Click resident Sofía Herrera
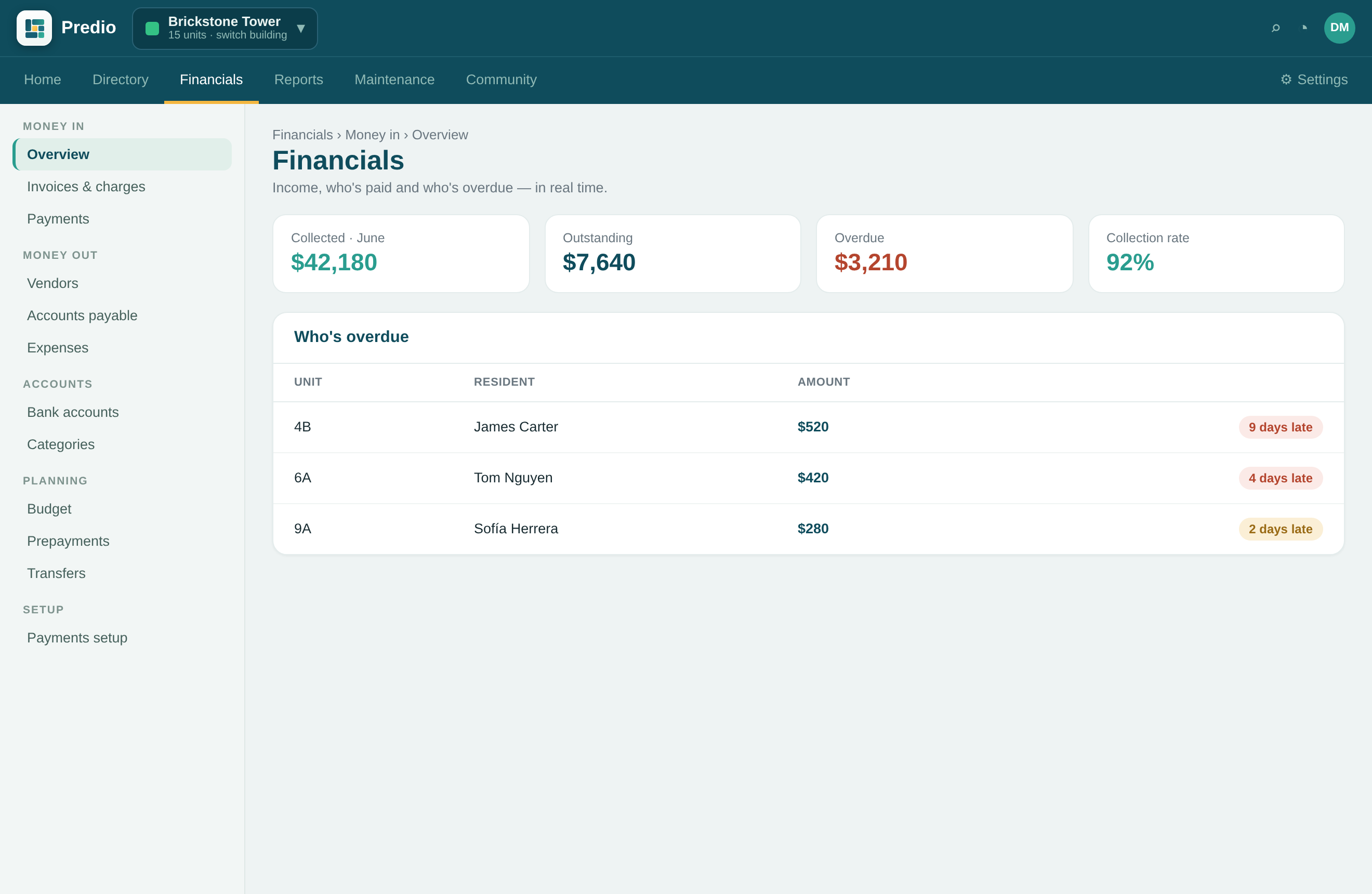 (516, 529)
